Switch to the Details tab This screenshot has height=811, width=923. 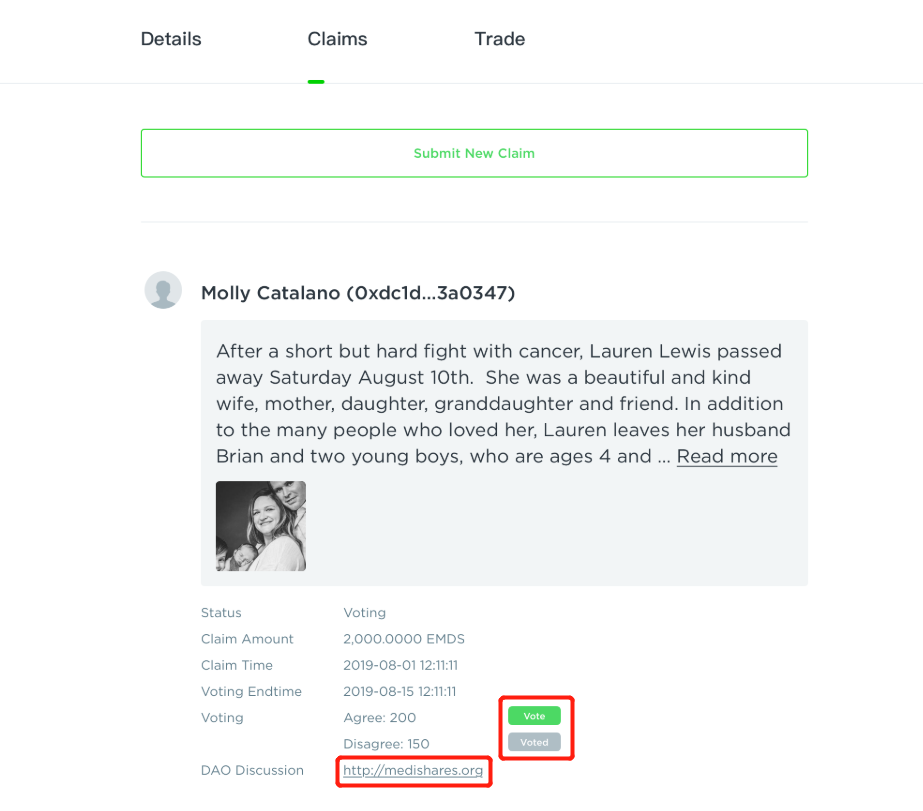(171, 40)
